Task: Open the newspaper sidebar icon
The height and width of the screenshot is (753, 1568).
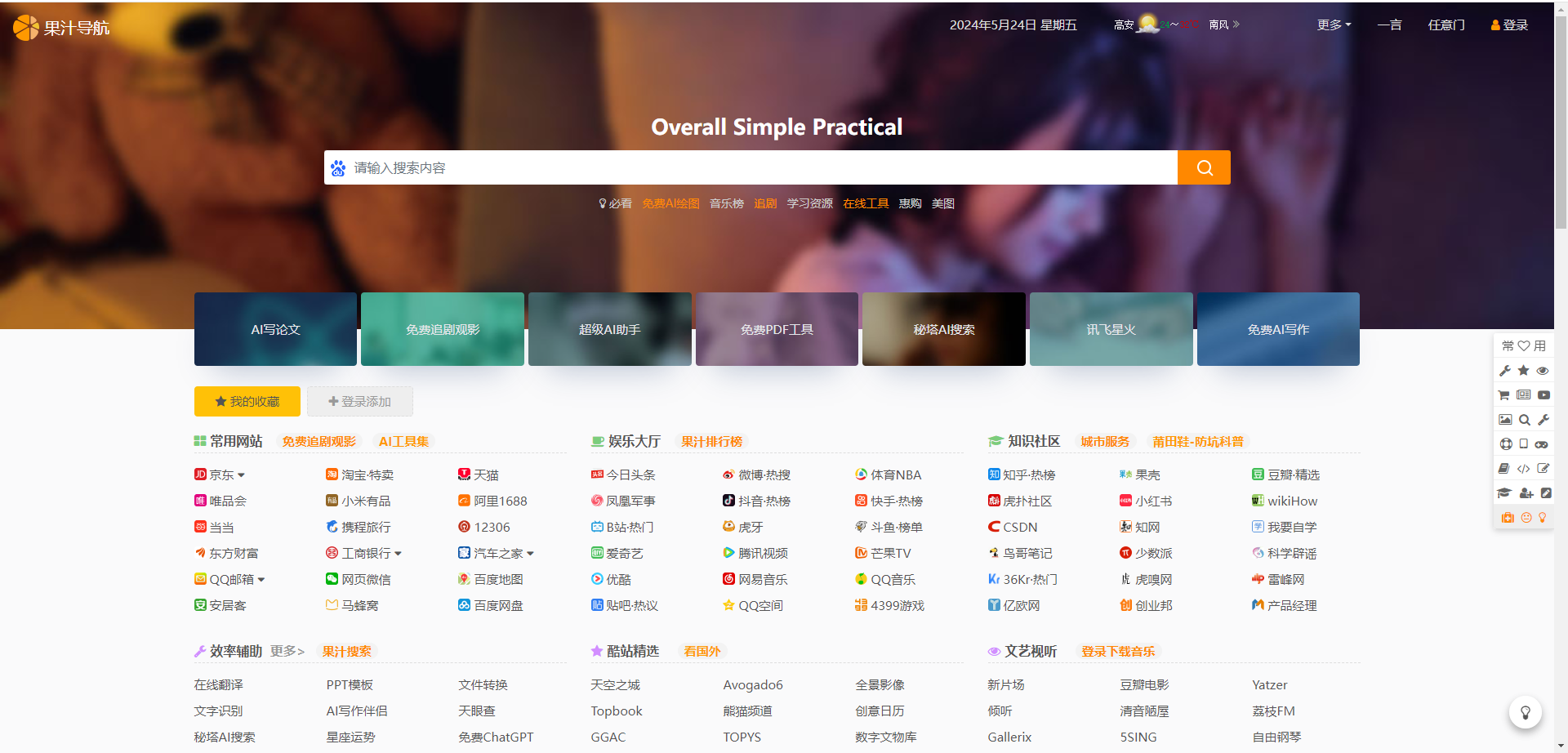Action: (1524, 395)
